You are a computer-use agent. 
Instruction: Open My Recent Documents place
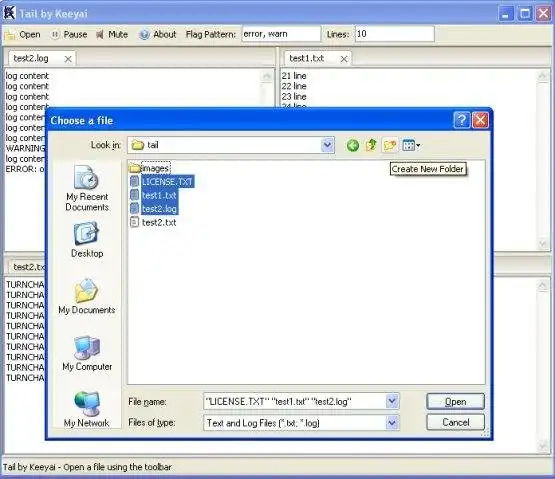[87, 189]
